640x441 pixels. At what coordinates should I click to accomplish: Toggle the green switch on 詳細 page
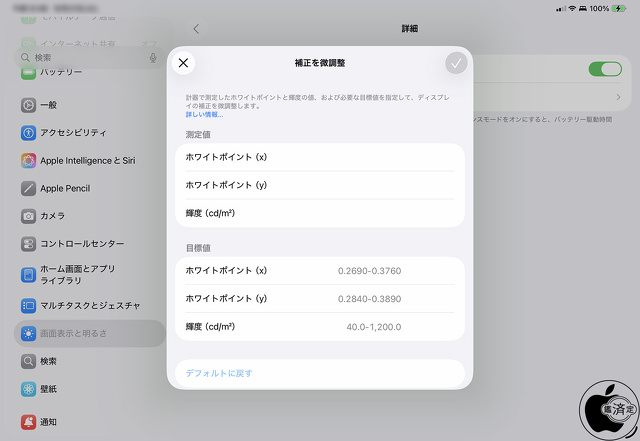tap(605, 69)
